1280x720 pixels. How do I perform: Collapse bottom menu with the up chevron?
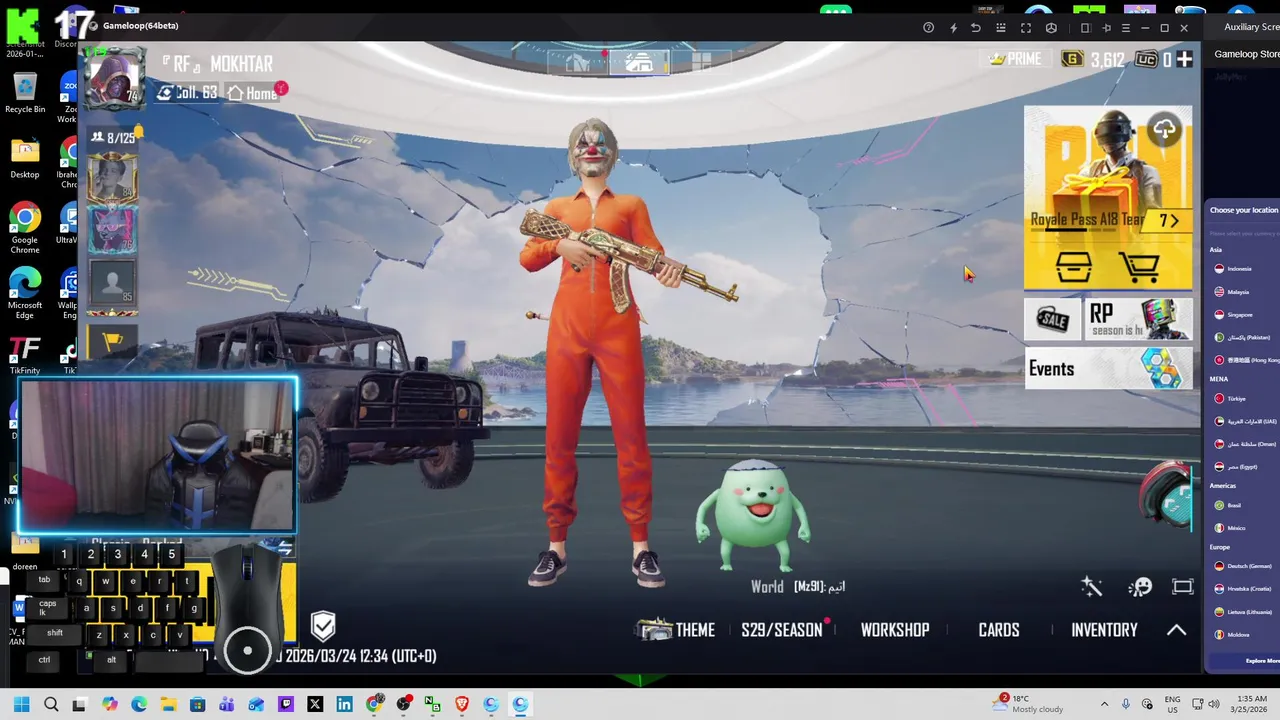[1177, 630]
